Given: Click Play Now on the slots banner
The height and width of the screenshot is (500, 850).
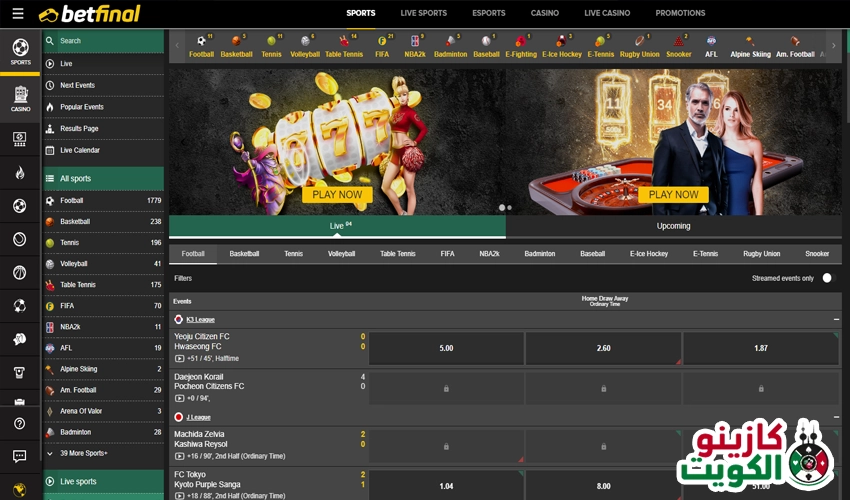Looking at the screenshot, I should (337, 195).
